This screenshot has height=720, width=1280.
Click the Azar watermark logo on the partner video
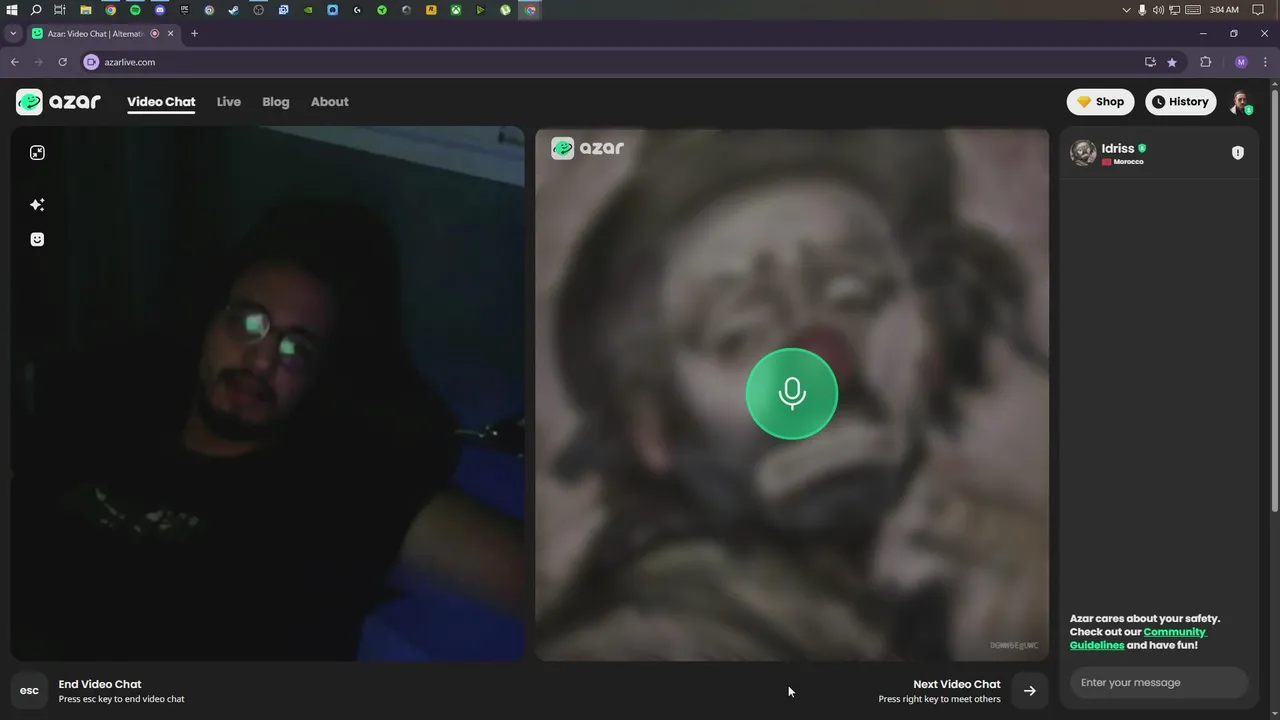588,148
